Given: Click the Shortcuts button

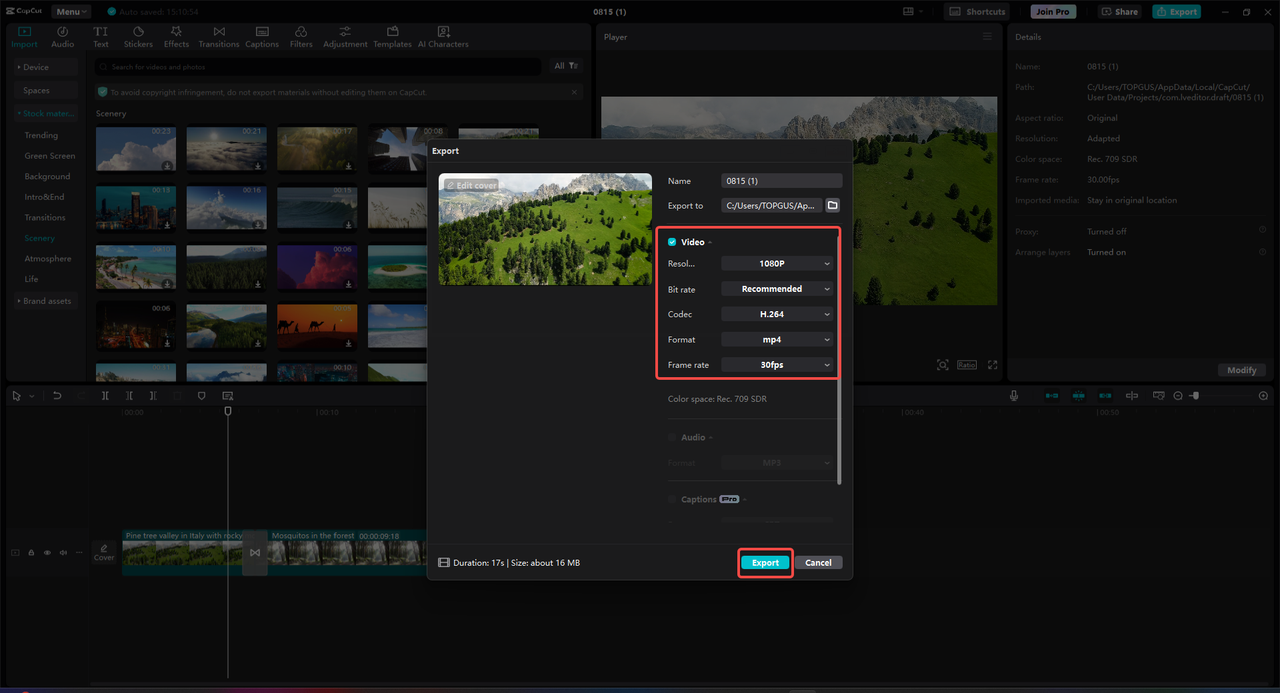Looking at the screenshot, I should 977,12.
